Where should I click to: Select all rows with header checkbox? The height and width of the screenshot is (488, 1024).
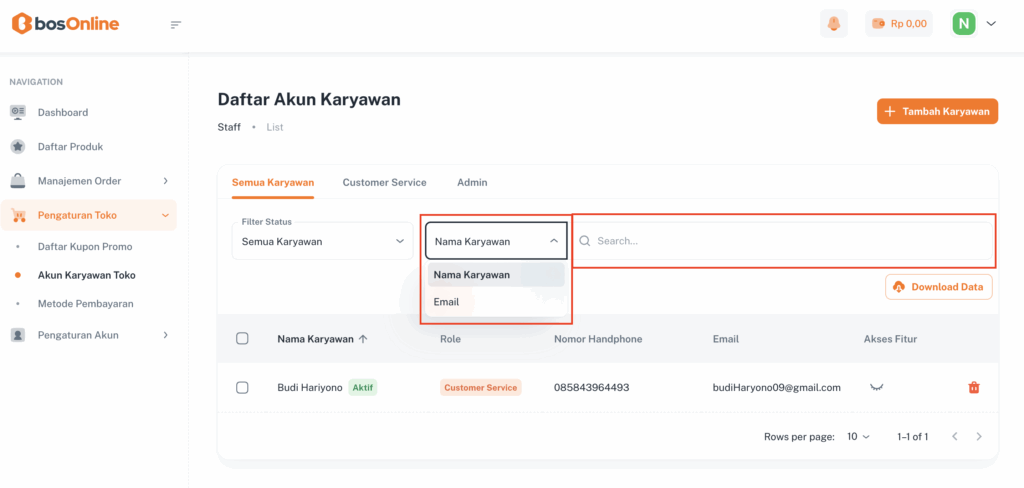(242, 339)
